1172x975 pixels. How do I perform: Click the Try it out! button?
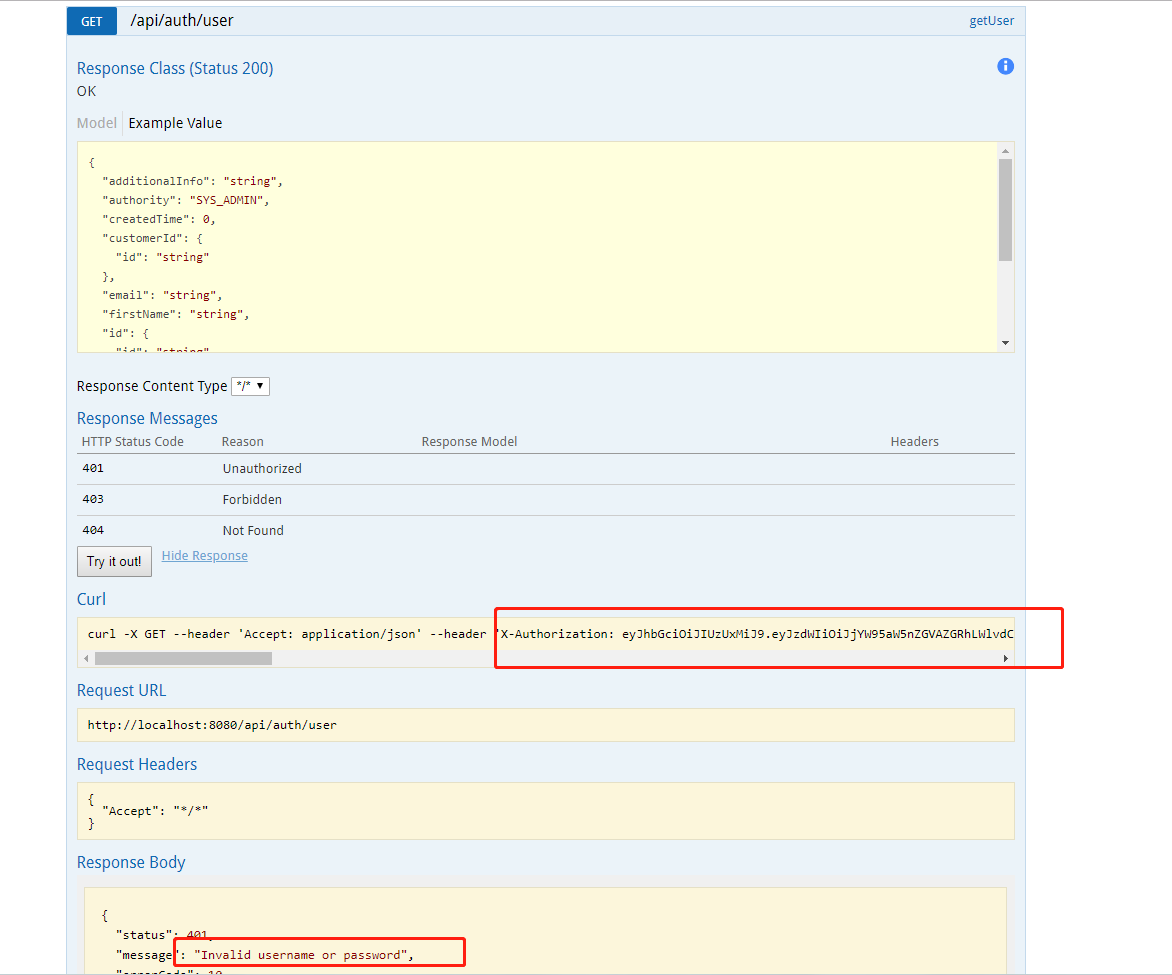click(113, 561)
